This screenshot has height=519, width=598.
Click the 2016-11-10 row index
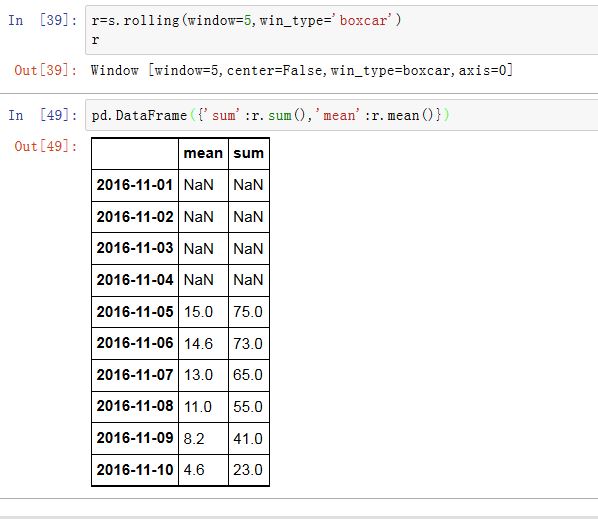(135, 470)
